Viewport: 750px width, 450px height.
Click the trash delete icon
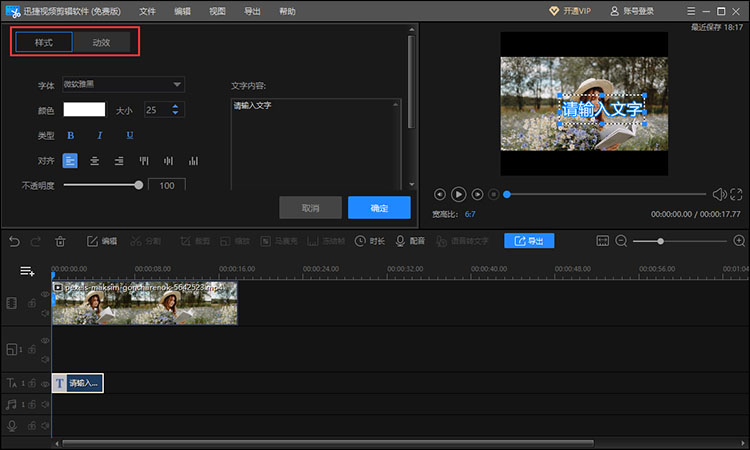[x=60, y=241]
